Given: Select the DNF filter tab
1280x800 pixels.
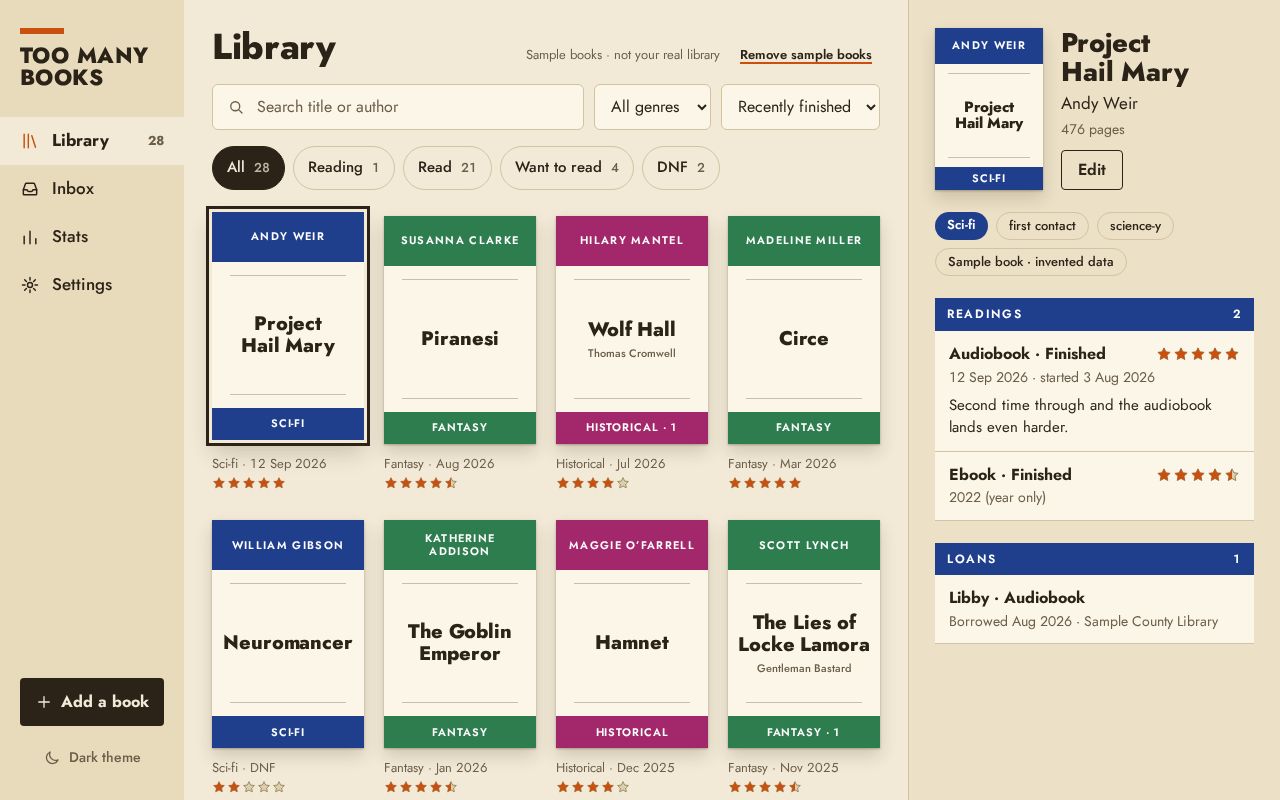Looking at the screenshot, I should [681, 168].
